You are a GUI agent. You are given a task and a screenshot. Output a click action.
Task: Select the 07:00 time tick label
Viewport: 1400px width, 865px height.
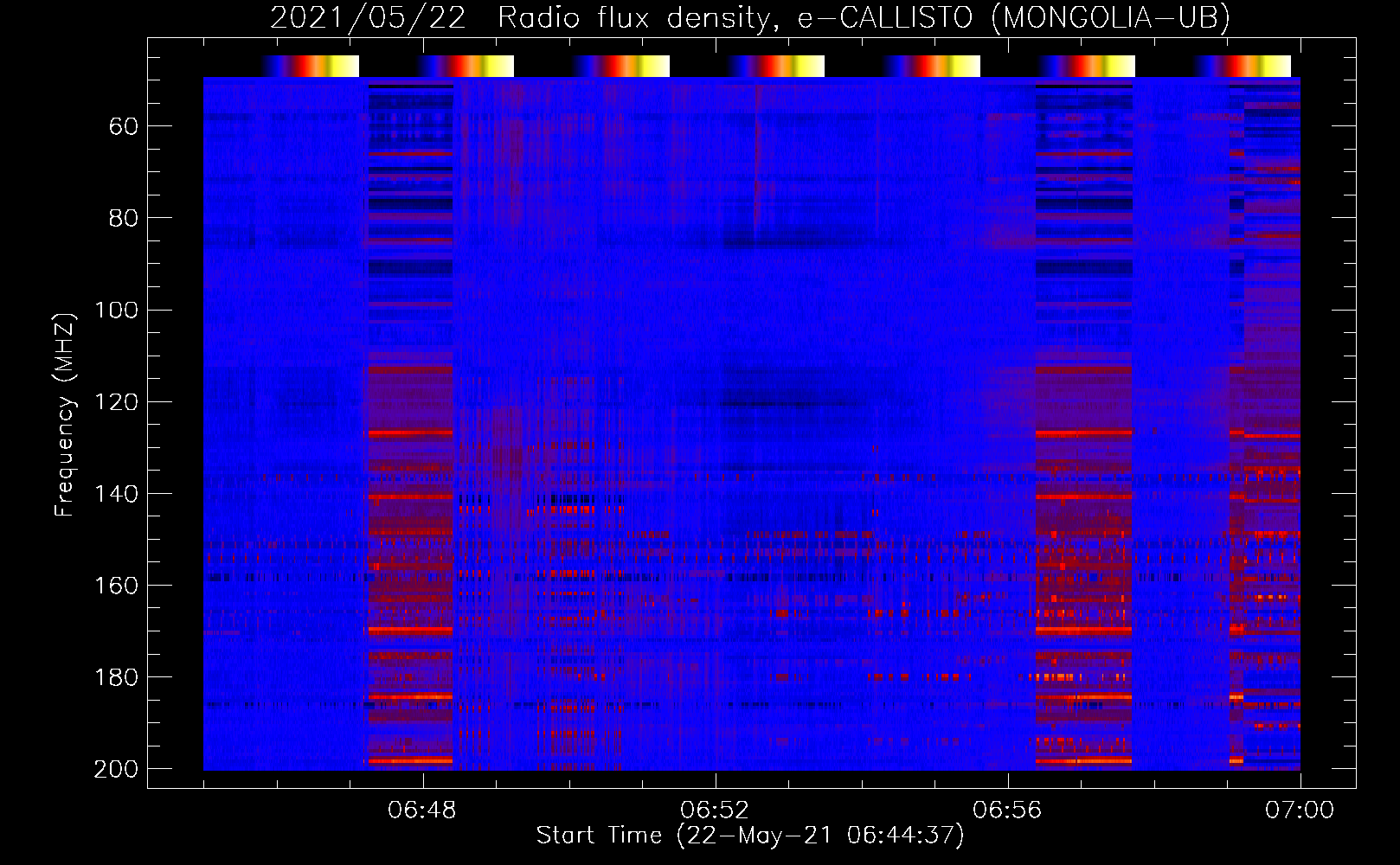[1300, 811]
